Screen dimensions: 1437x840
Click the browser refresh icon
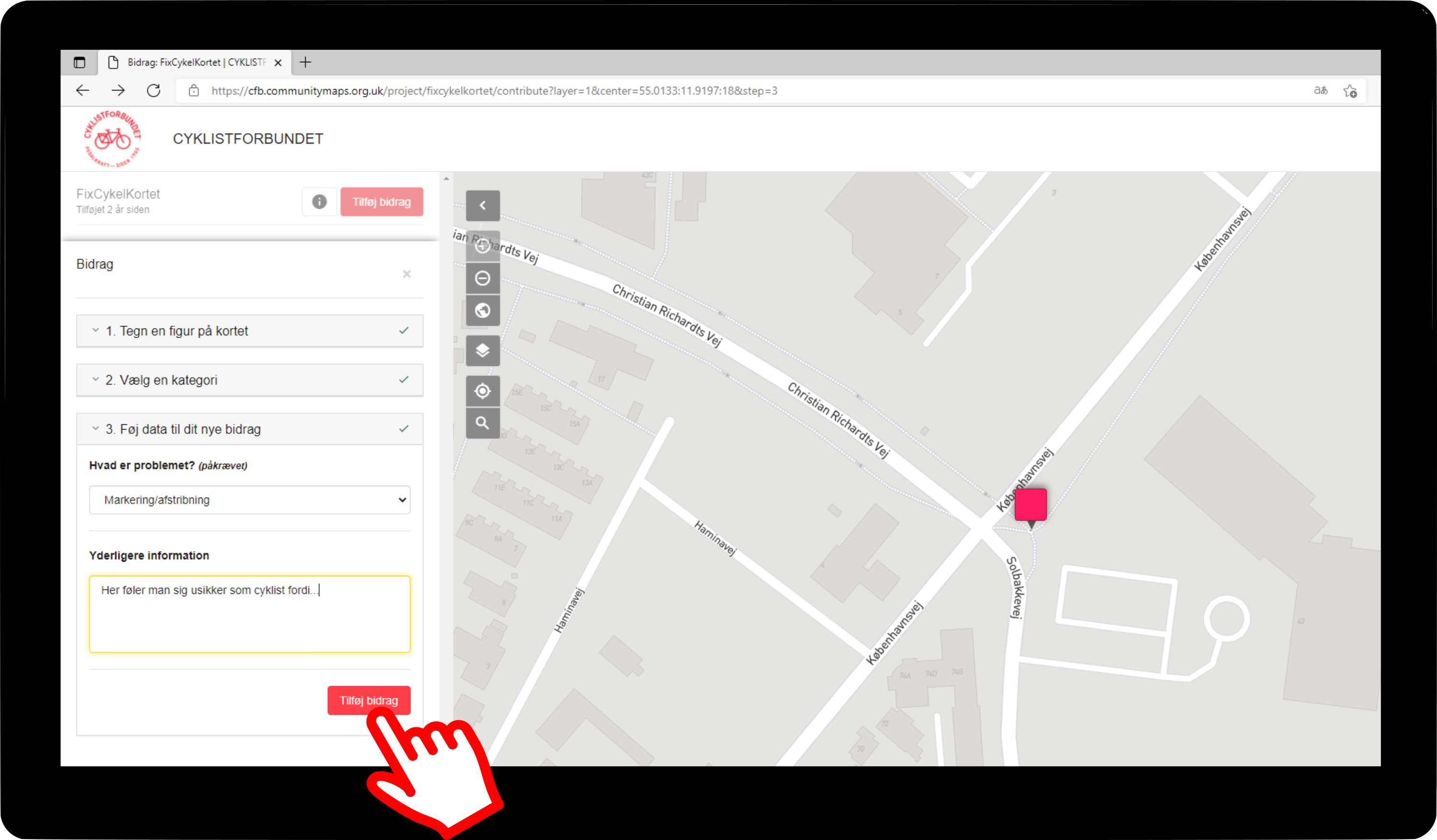coord(153,91)
